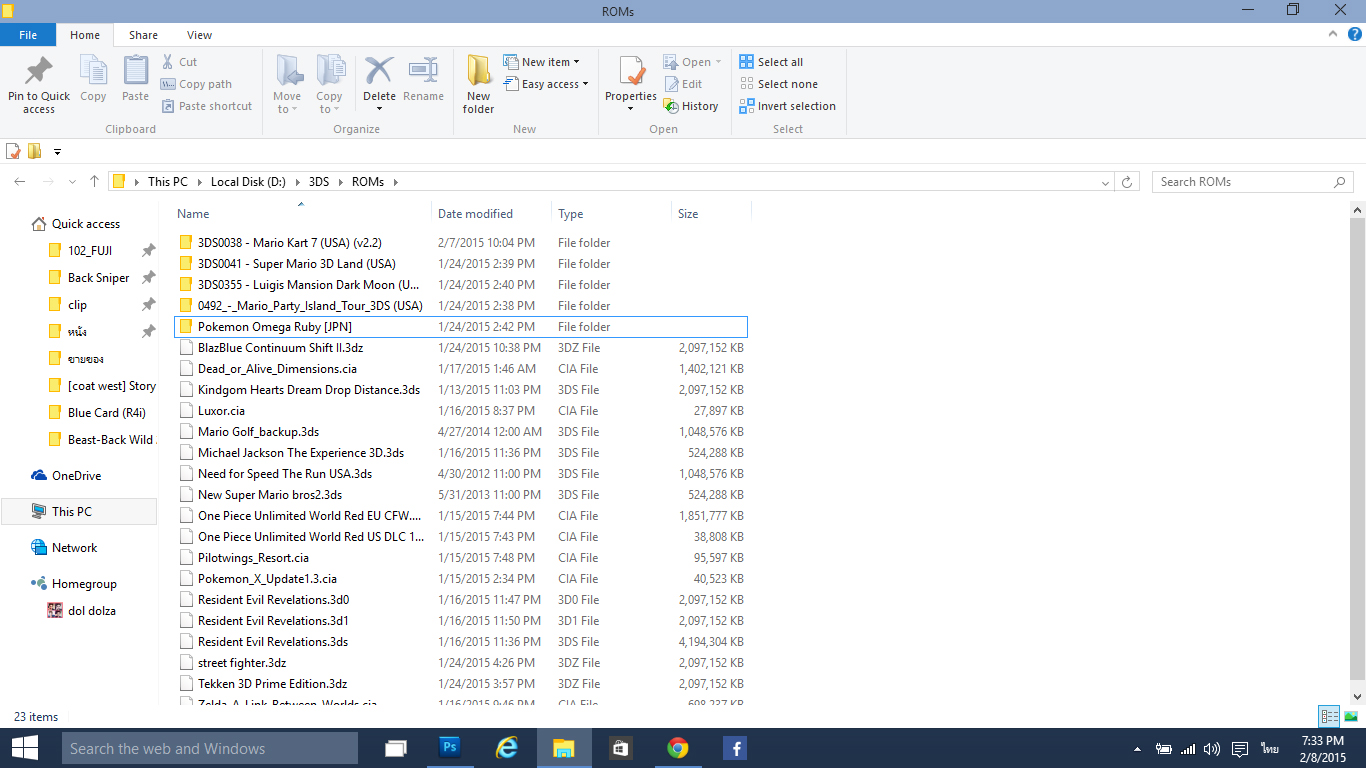Show hidden system tray icons
The width and height of the screenshot is (1366, 768).
pyautogui.click(x=1137, y=748)
